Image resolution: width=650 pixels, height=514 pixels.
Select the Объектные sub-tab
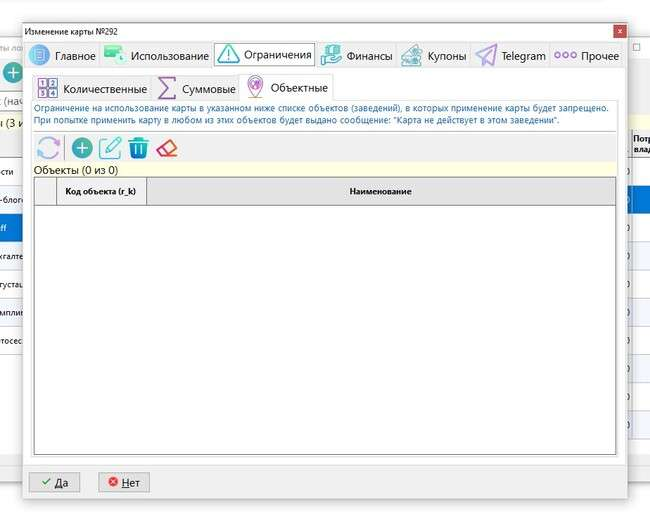coord(286,88)
